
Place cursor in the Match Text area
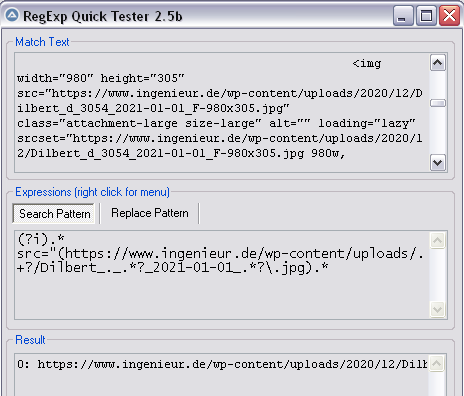pyautogui.click(x=222, y=112)
